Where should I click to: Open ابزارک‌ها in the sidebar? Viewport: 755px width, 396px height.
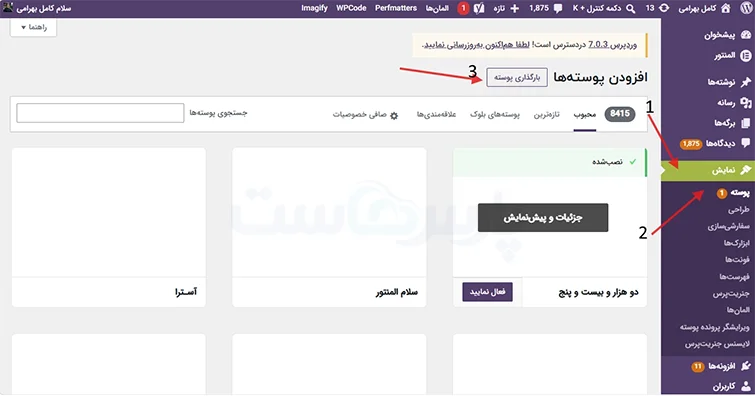(737, 243)
